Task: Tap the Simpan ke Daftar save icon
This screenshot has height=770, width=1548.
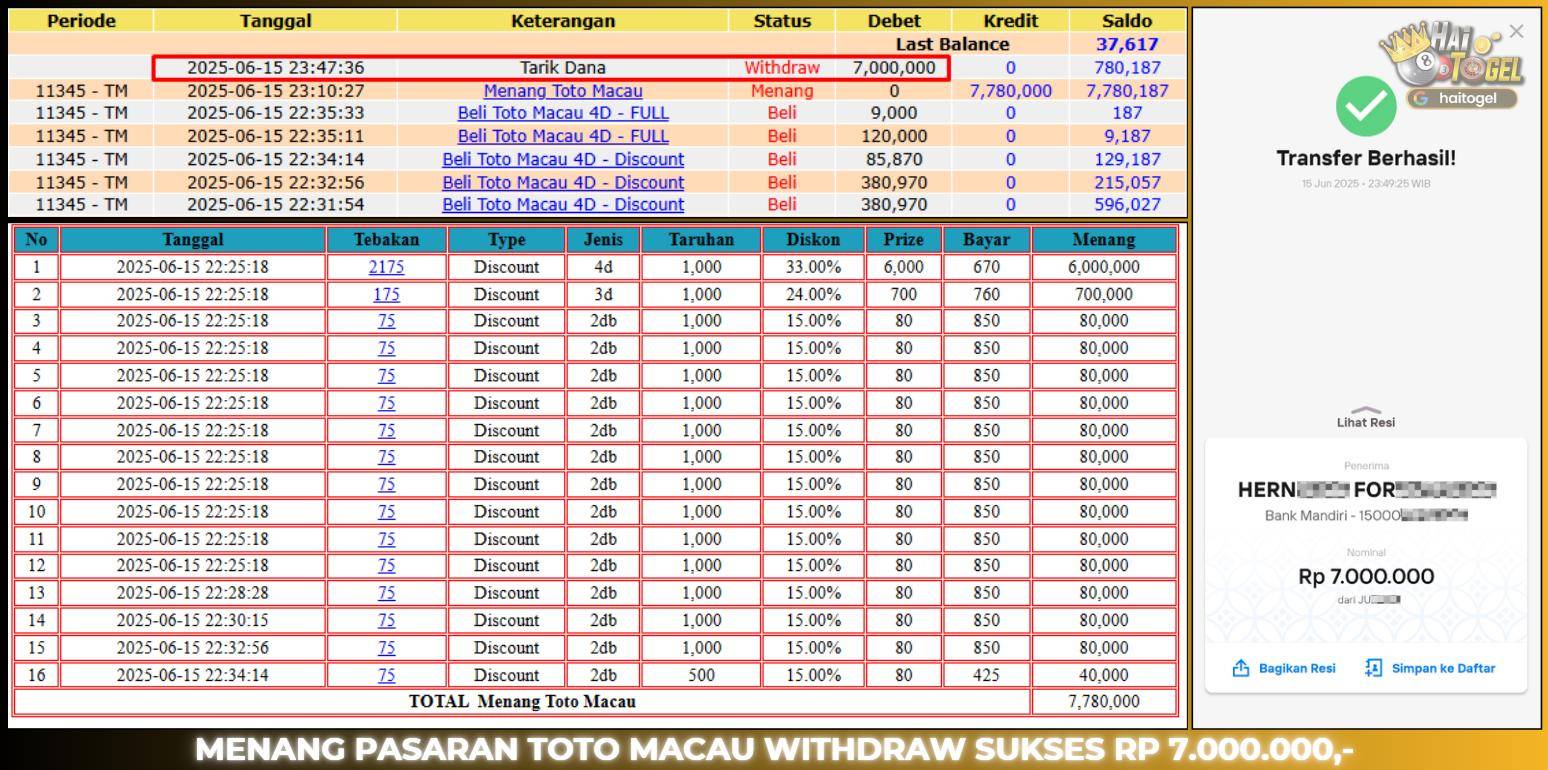Action: tap(1373, 668)
